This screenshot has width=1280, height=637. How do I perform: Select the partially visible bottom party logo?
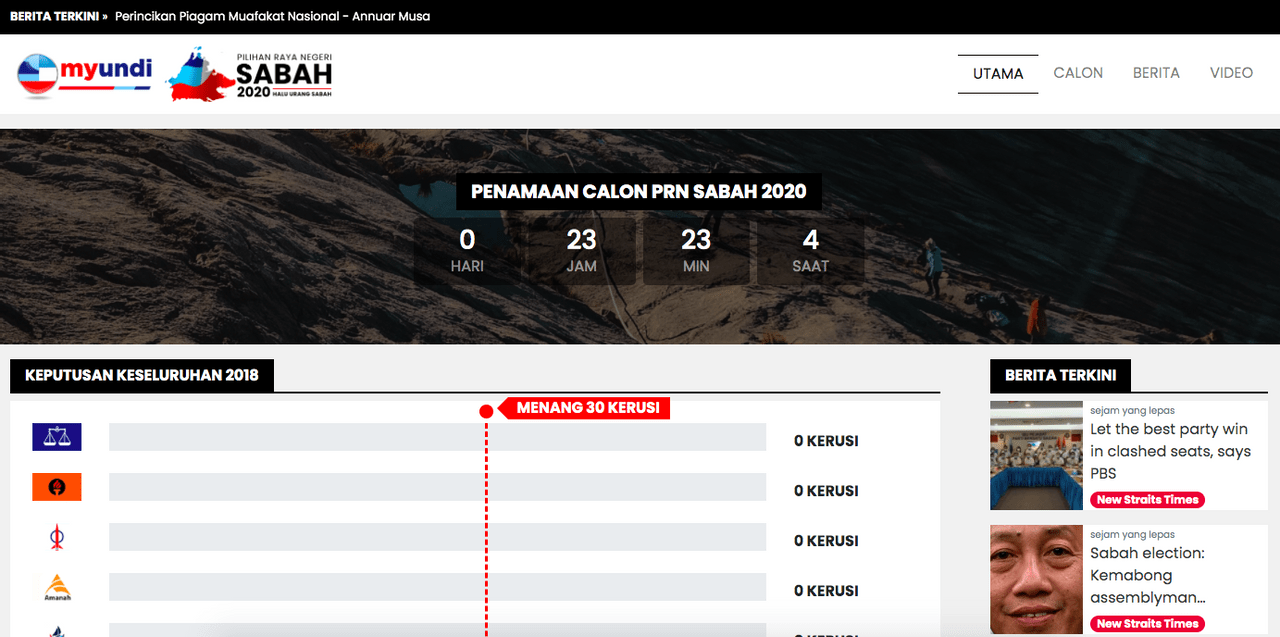click(x=57, y=631)
